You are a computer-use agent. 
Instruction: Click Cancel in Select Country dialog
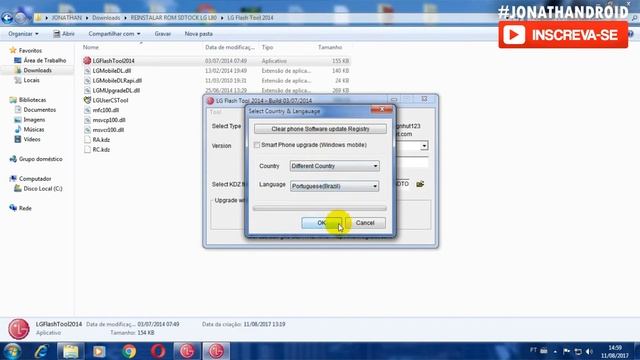(x=365, y=223)
